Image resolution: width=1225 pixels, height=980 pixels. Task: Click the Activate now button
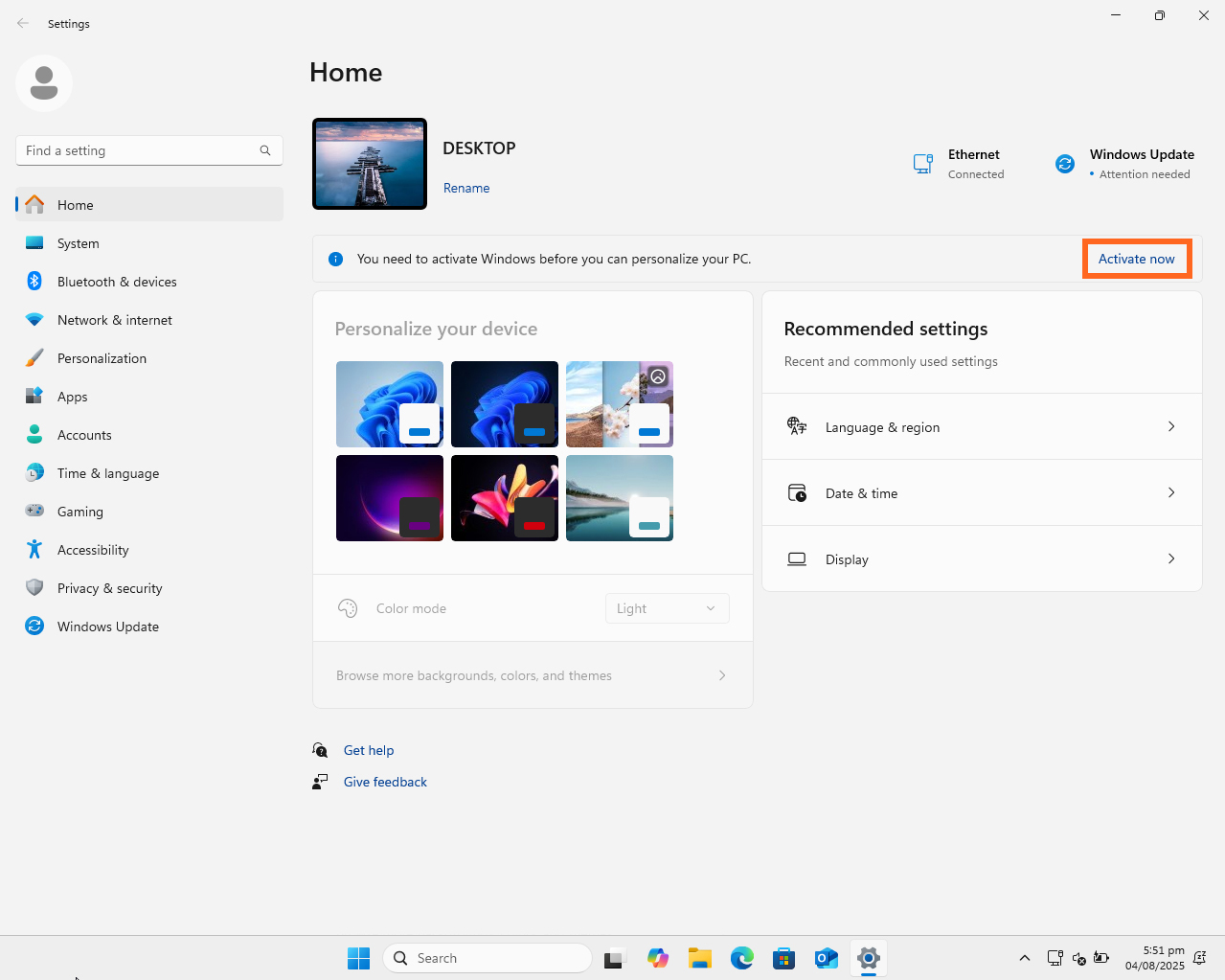click(1137, 259)
